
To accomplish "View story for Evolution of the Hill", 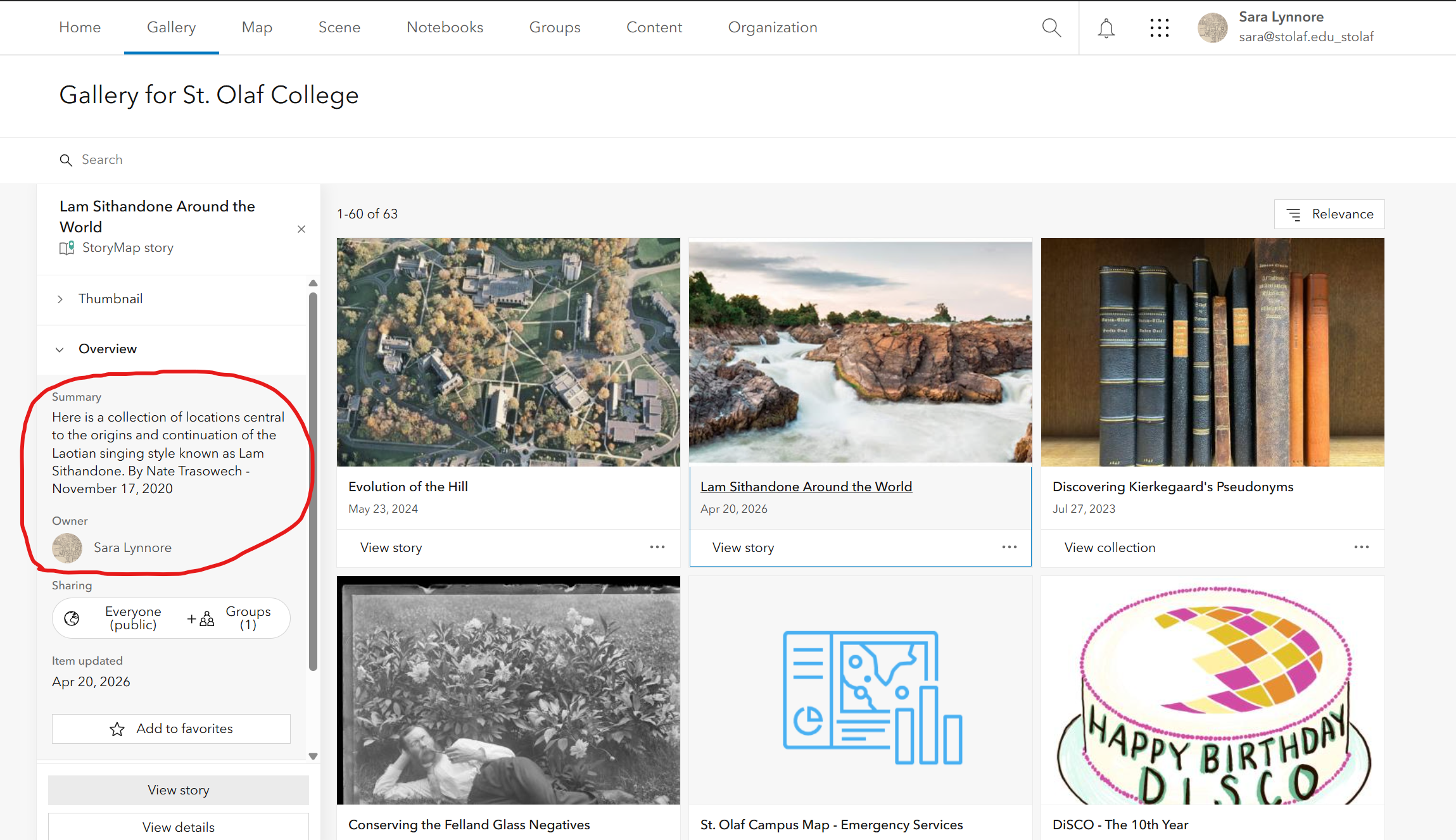I will point(391,548).
